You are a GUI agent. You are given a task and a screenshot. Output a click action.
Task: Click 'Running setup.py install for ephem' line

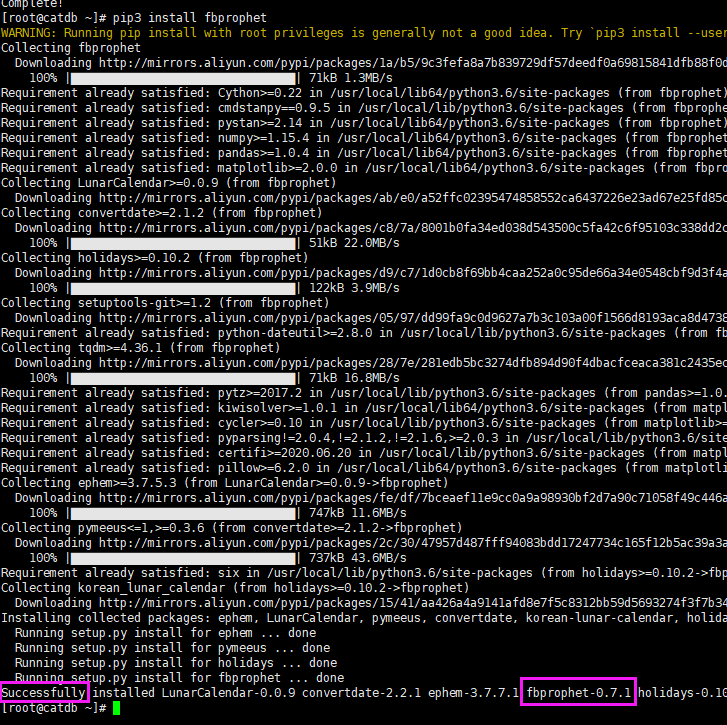(x=166, y=633)
